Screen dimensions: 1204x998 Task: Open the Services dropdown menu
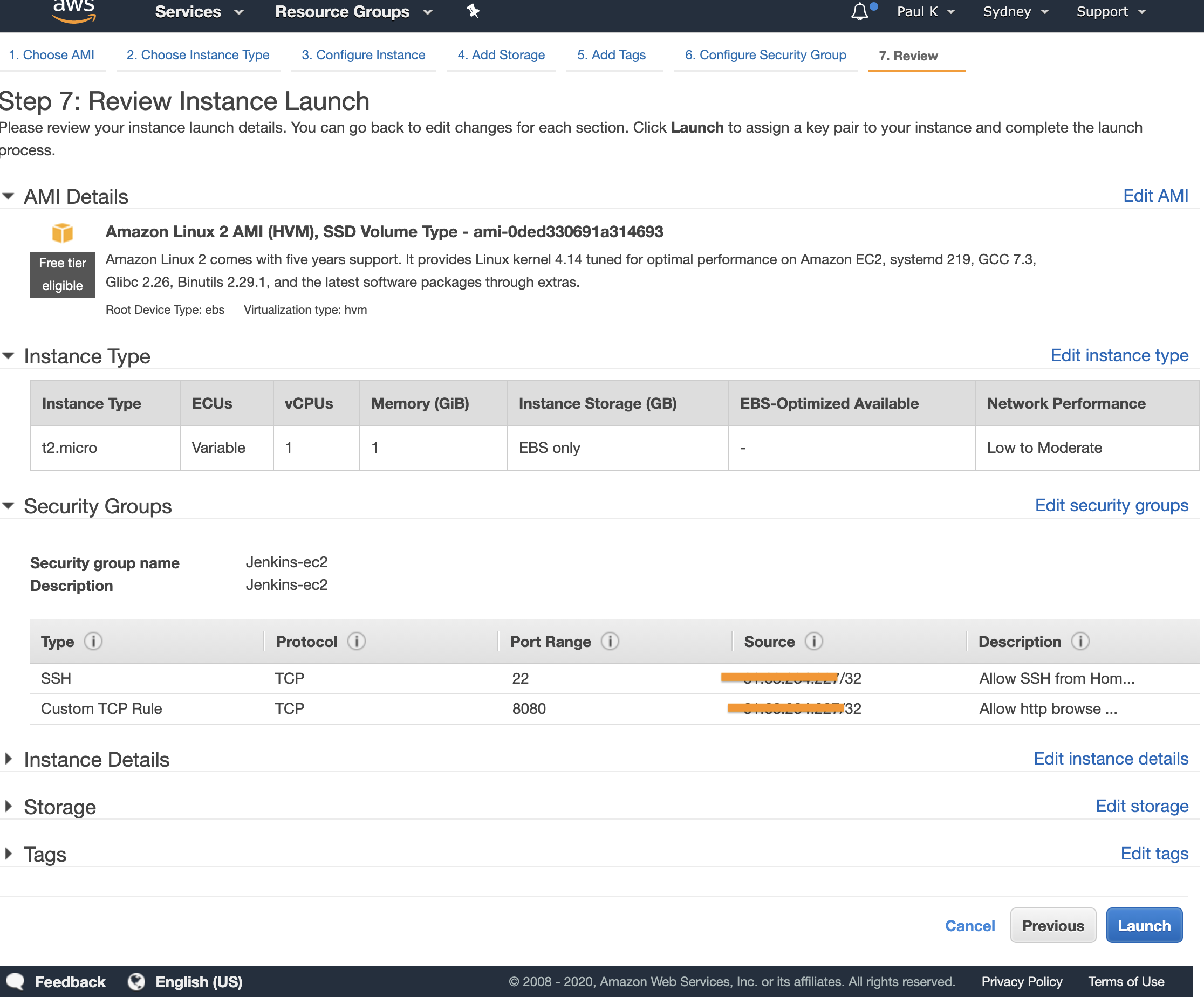(199, 11)
